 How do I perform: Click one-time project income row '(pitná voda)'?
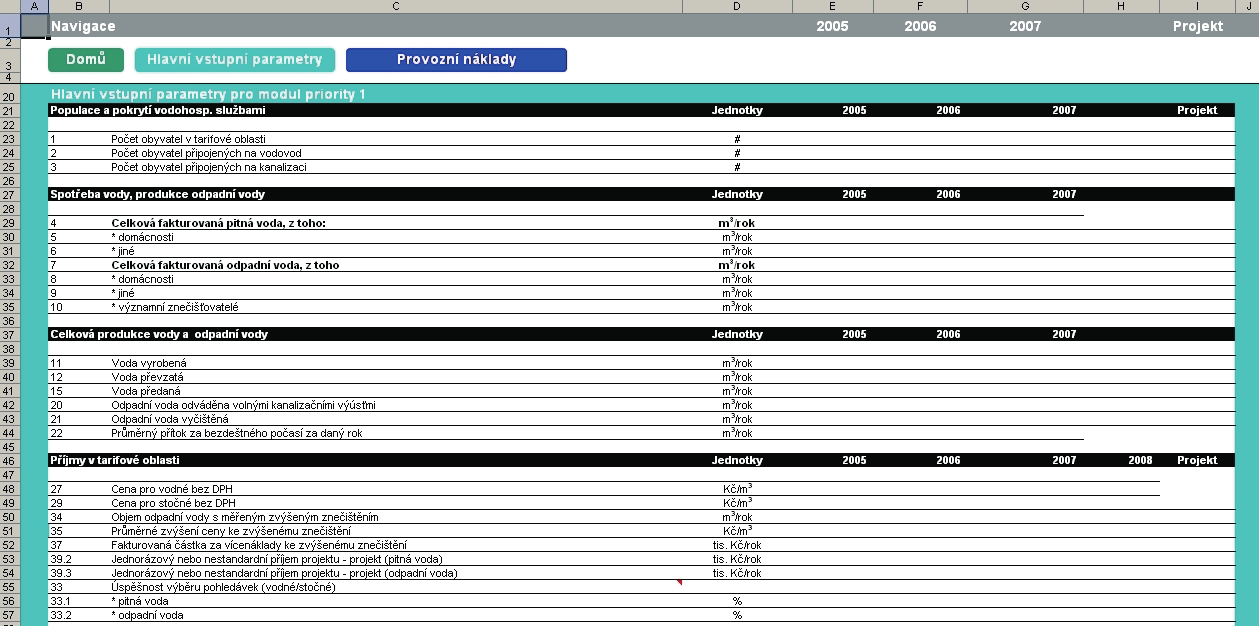click(277, 559)
